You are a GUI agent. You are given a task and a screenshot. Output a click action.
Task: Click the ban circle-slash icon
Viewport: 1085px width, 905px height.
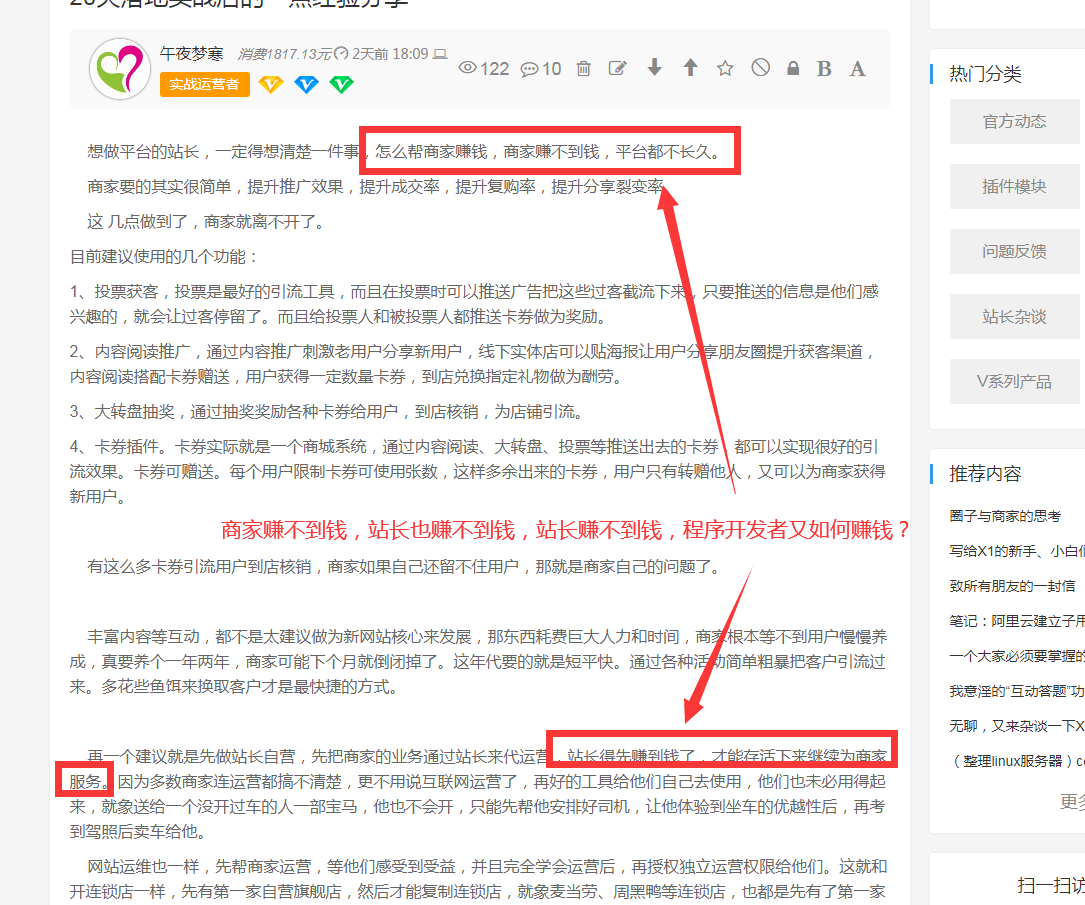pos(761,67)
